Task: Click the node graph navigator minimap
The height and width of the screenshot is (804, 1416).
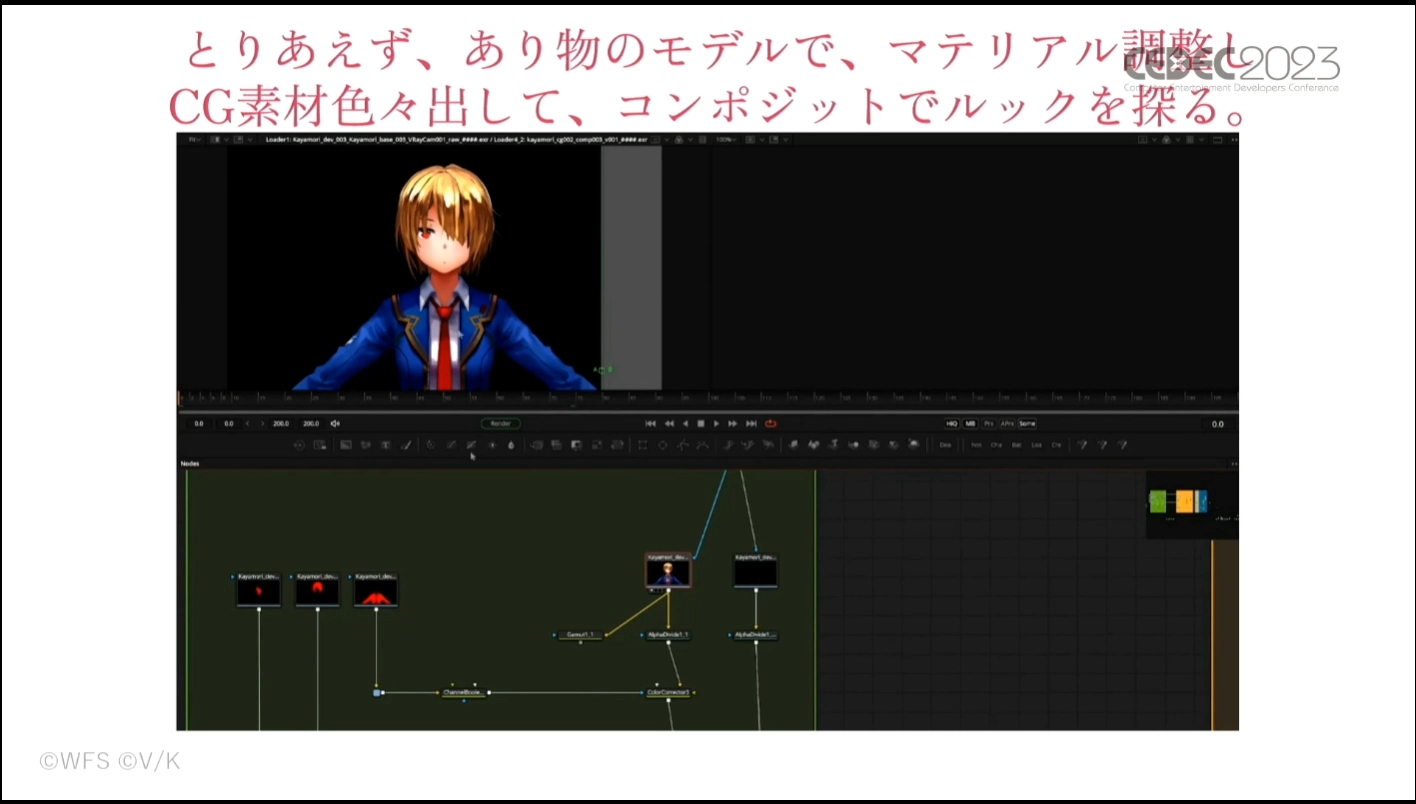Action: (x=1192, y=503)
